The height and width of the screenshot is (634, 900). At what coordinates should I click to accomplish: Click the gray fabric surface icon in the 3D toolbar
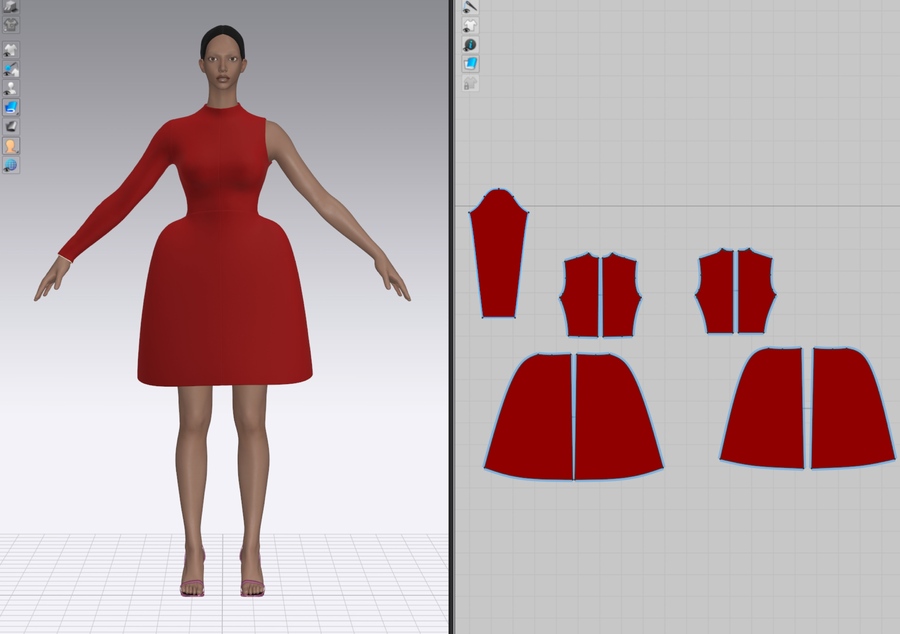11,127
